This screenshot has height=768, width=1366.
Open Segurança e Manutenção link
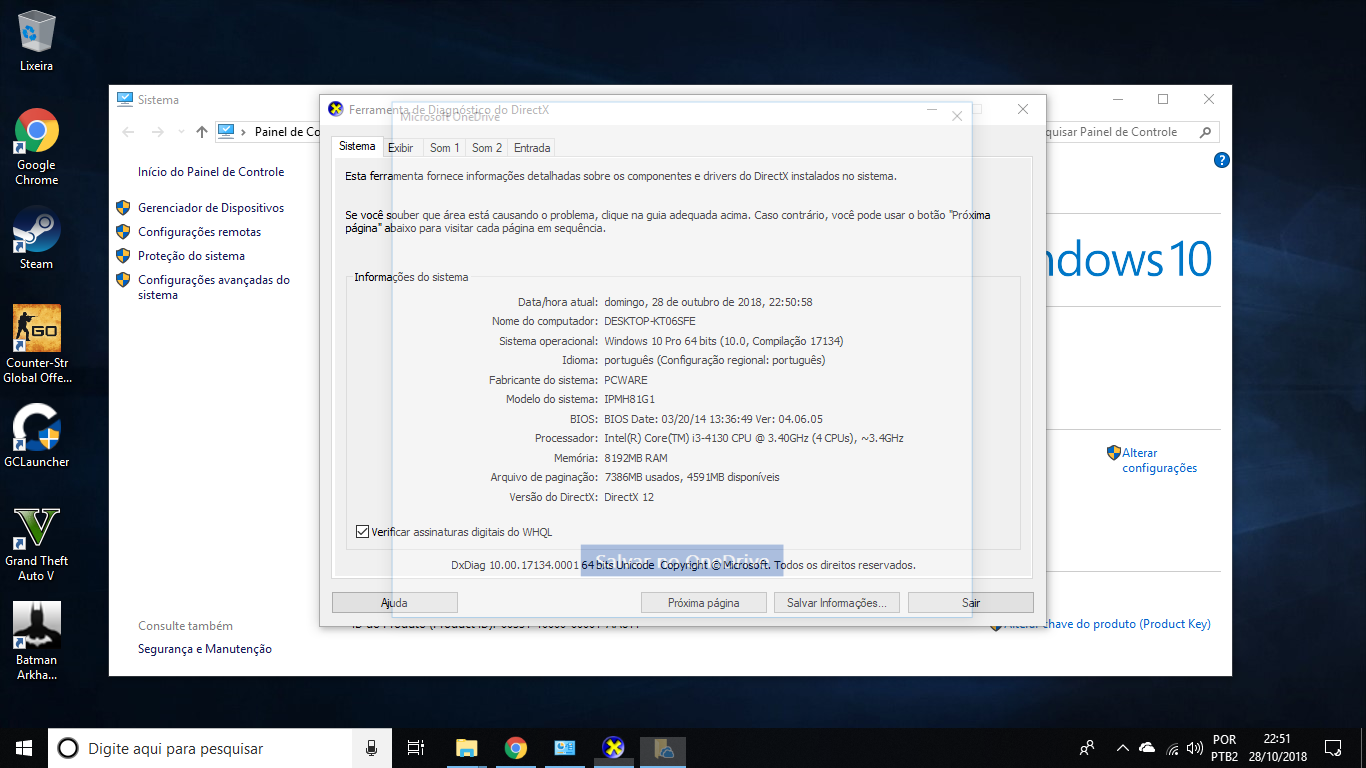pos(205,649)
